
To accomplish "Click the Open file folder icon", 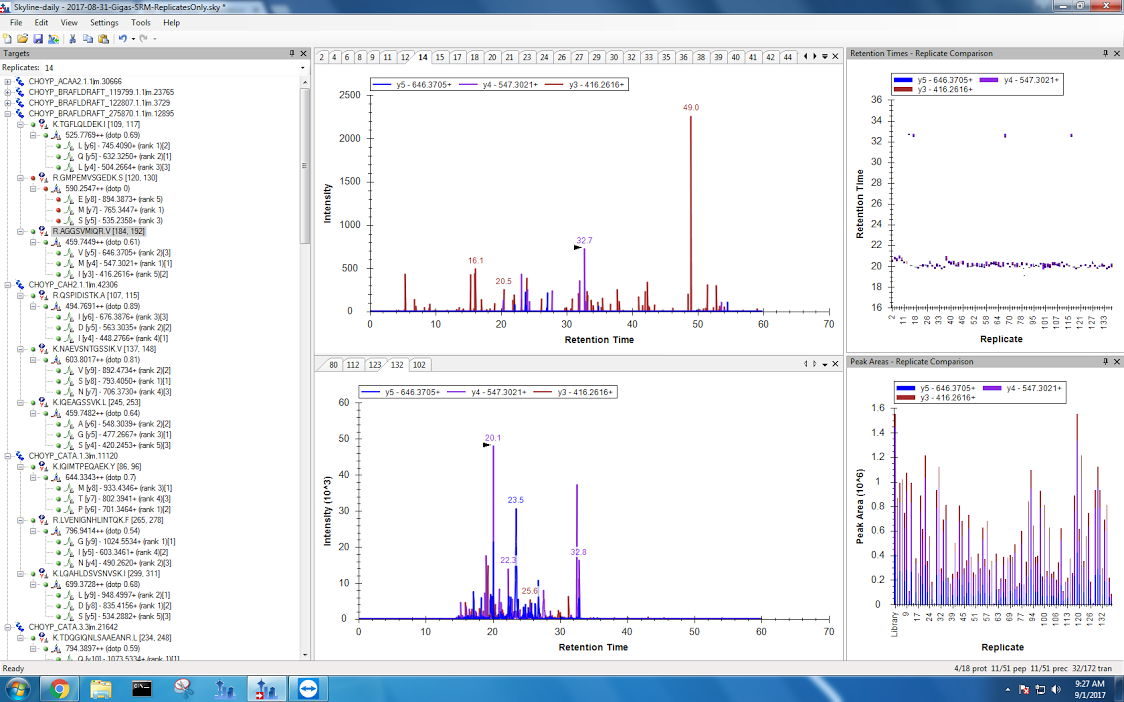I will point(23,38).
